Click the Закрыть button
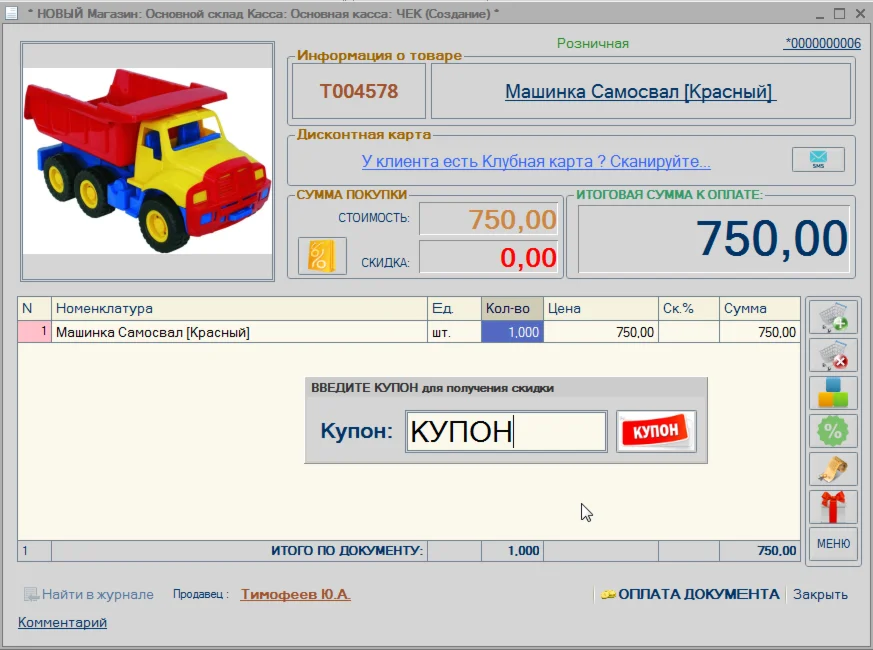Image resolution: width=873 pixels, height=650 pixels. (820, 594)
